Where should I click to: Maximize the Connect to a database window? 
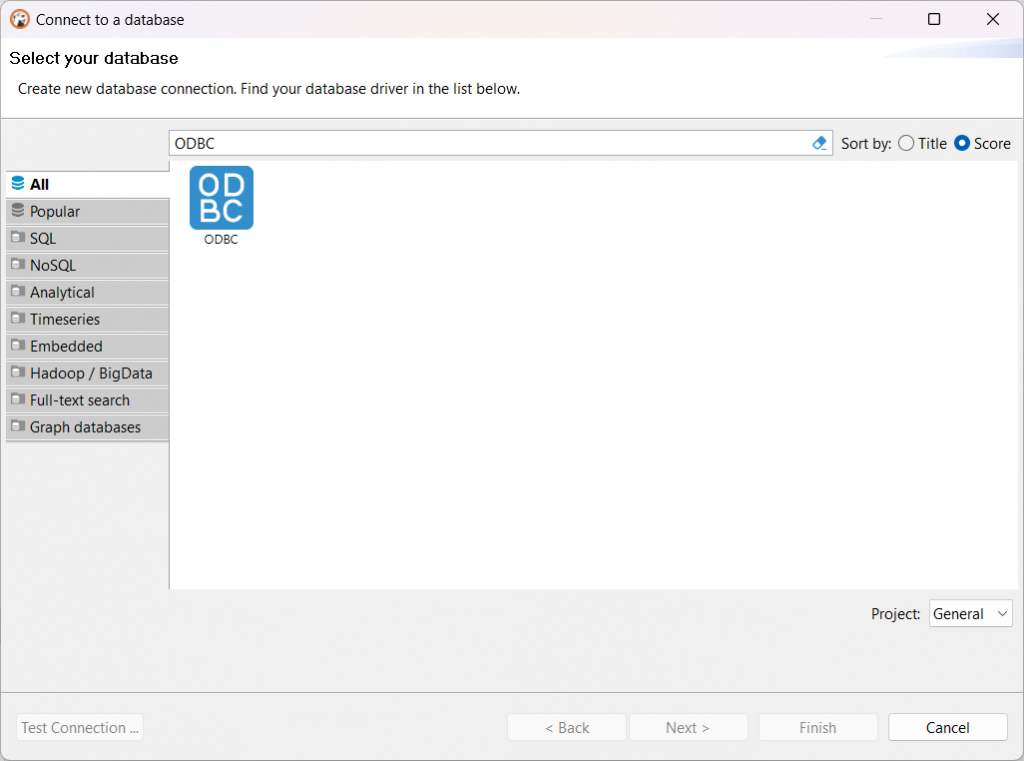pyautogui.click(x=934, y=20)
